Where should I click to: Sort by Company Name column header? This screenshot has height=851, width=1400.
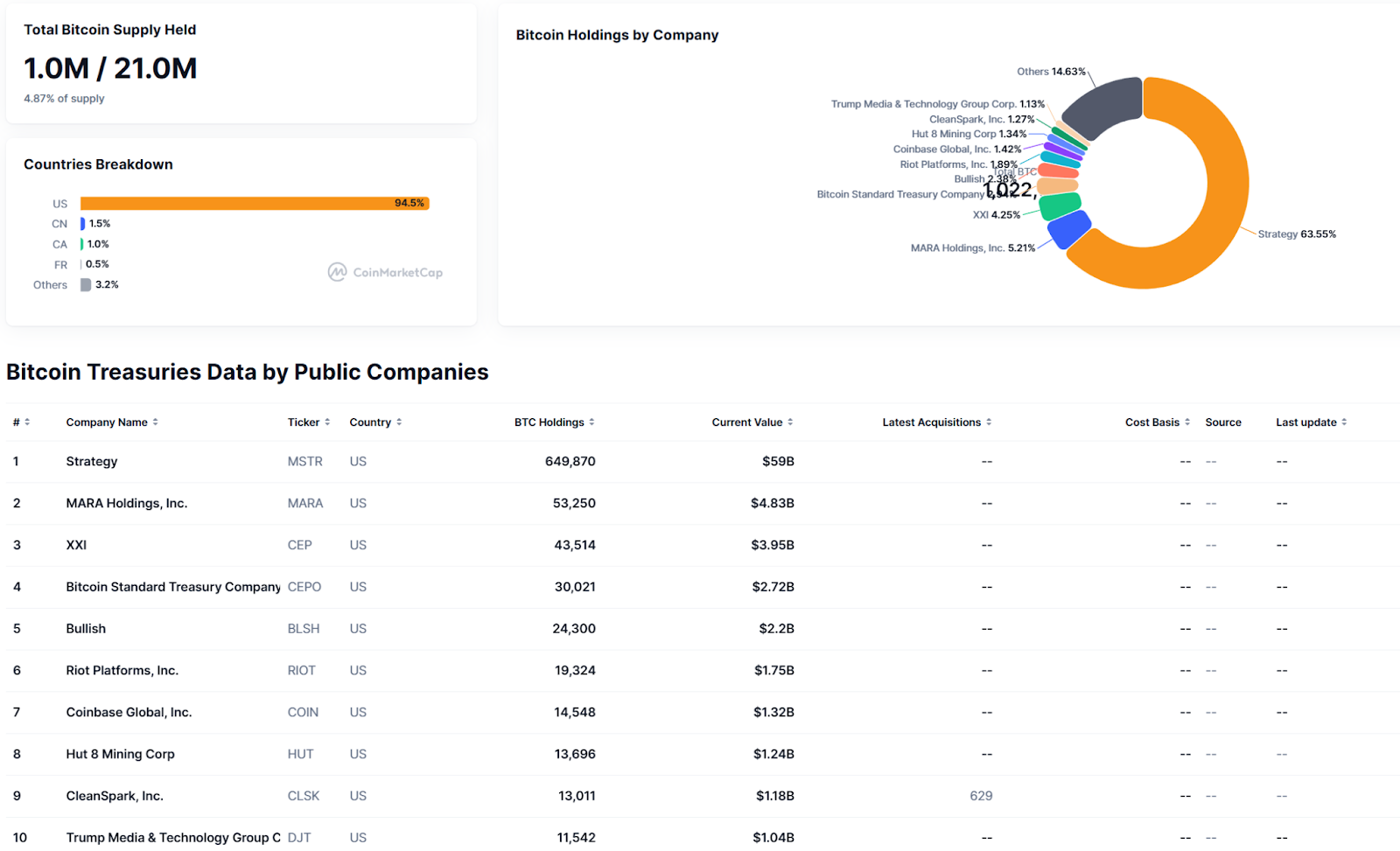111,422
